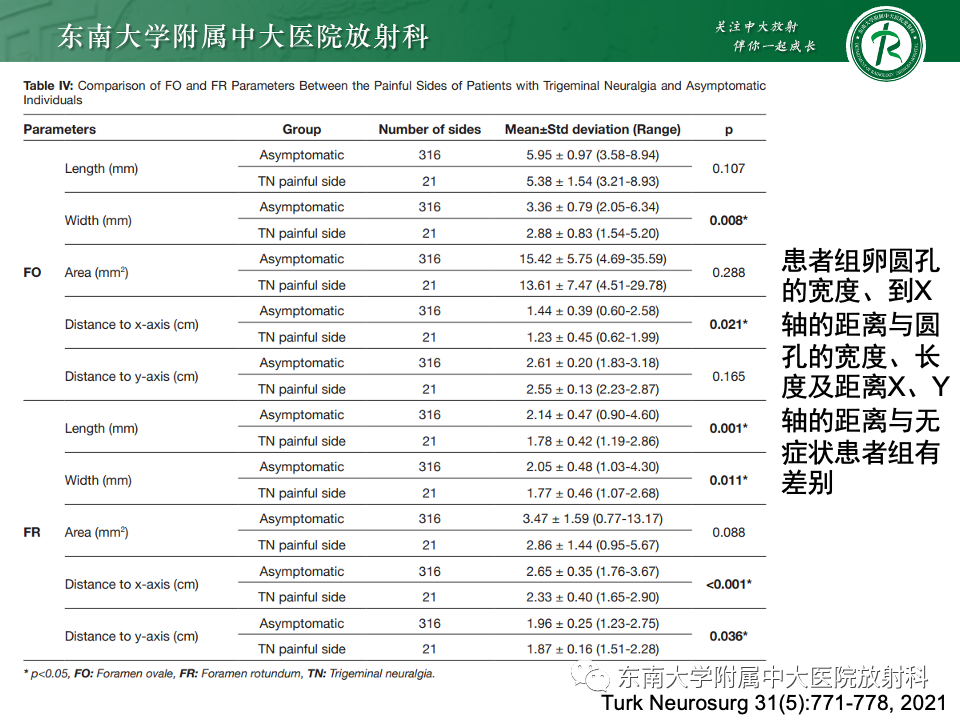Click the bold p value 0.001*
Image resolution: width=960 pixels, height=720 pixels.
[729, 429]
